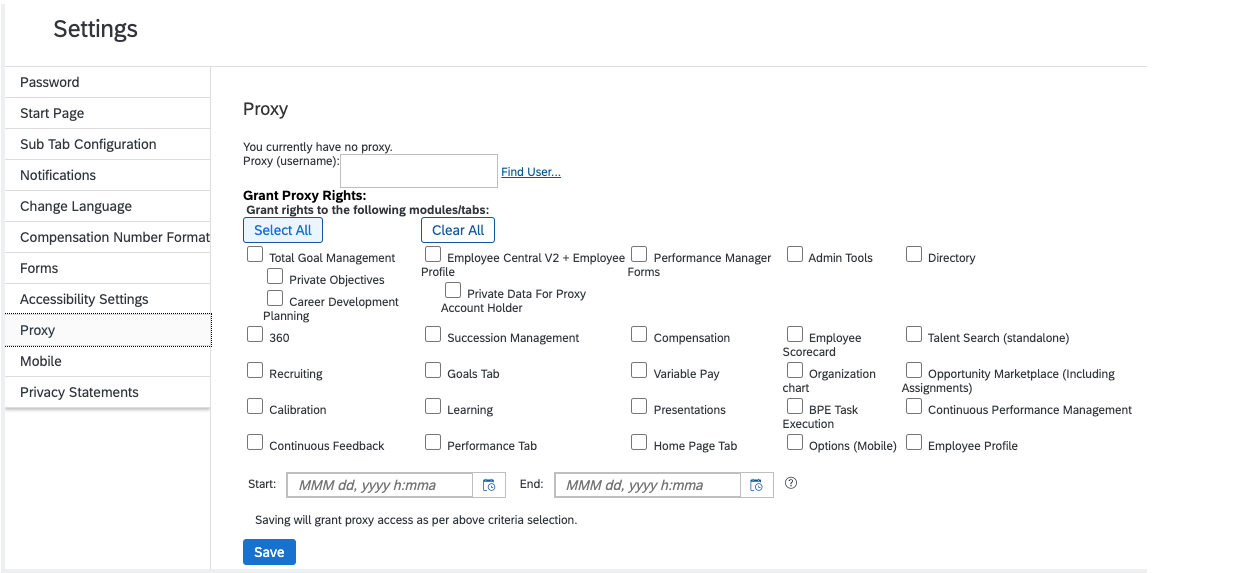Click the help question mark icon

[791, 483]
